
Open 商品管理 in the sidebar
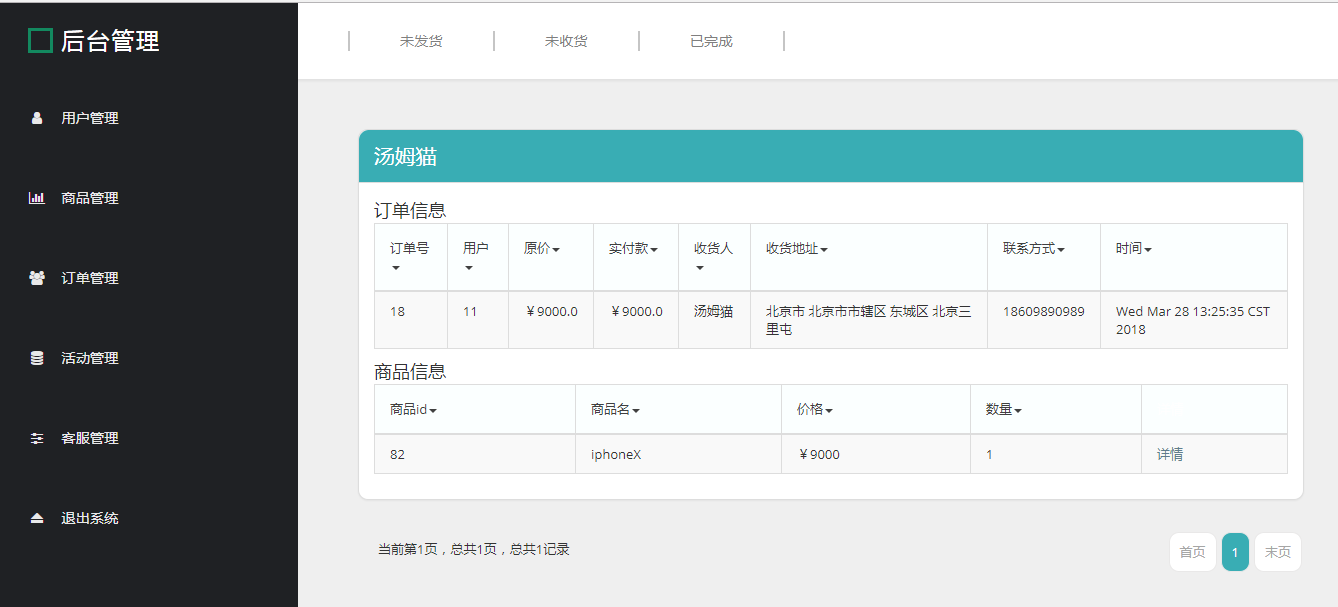(x=90, y=198)
